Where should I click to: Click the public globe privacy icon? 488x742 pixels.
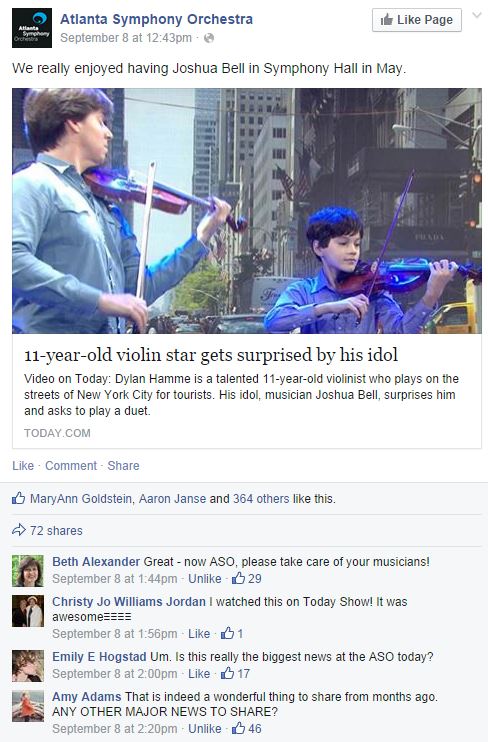(x=209, y=38)
